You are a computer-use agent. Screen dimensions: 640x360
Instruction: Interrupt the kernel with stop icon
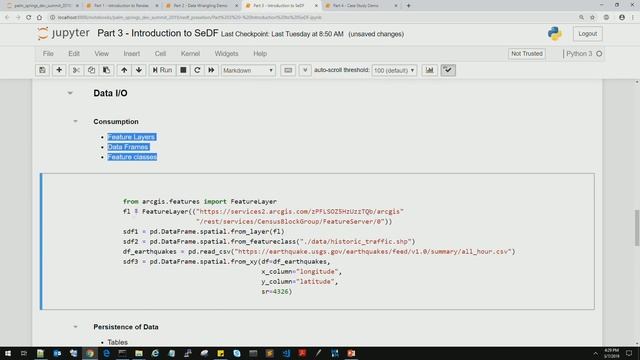(183, 70)
